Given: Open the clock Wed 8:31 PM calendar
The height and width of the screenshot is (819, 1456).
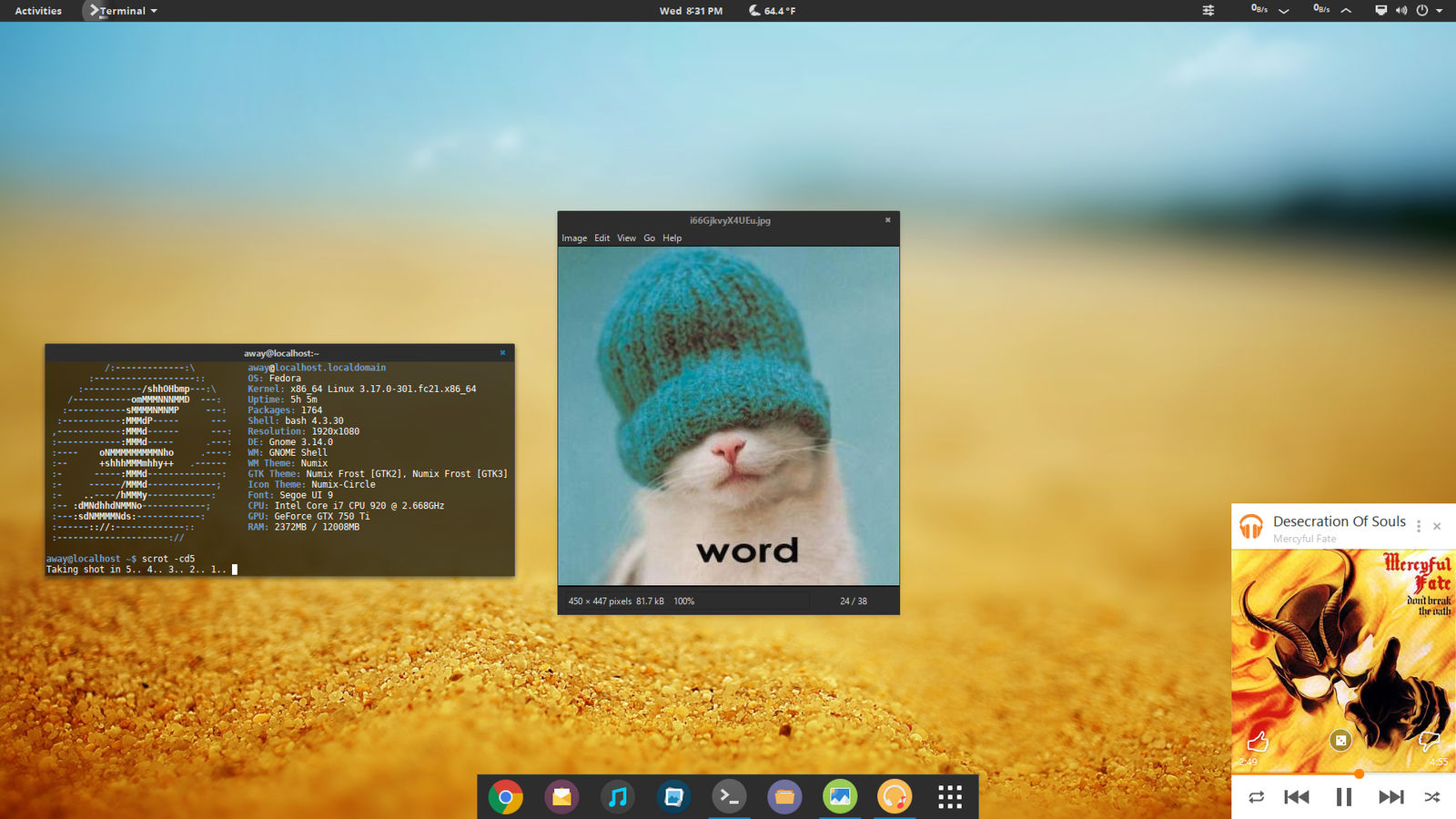Looking at the screenshot, I should point(691,11).
